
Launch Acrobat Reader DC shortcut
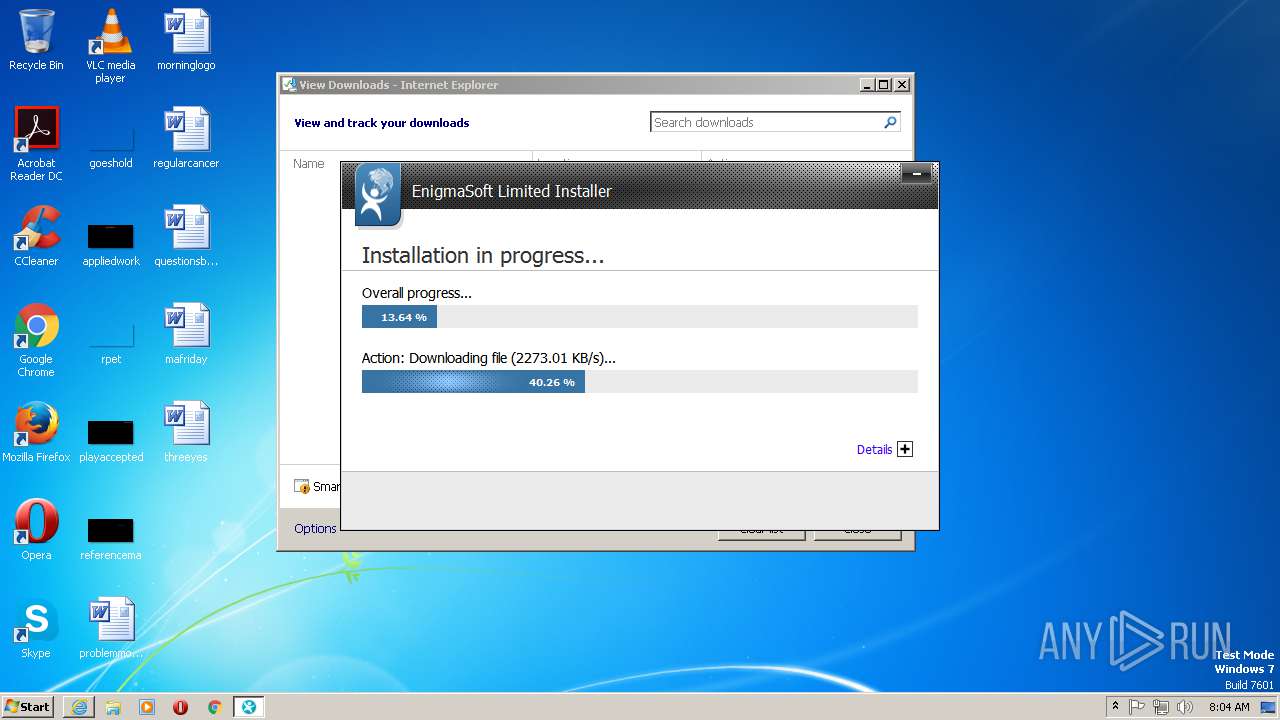pos(36,144)
